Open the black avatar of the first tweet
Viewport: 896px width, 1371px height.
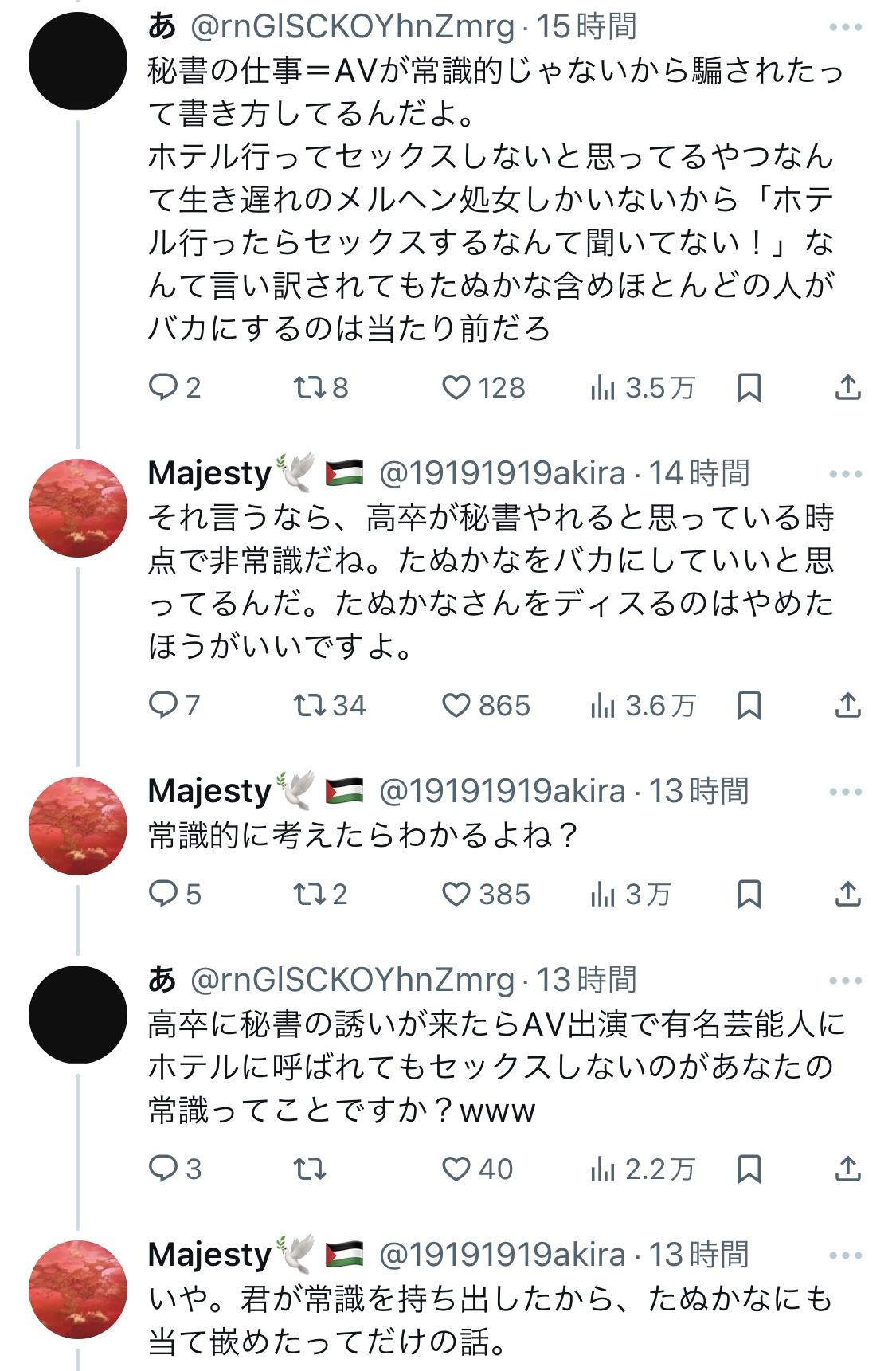(x=78, y=61)
